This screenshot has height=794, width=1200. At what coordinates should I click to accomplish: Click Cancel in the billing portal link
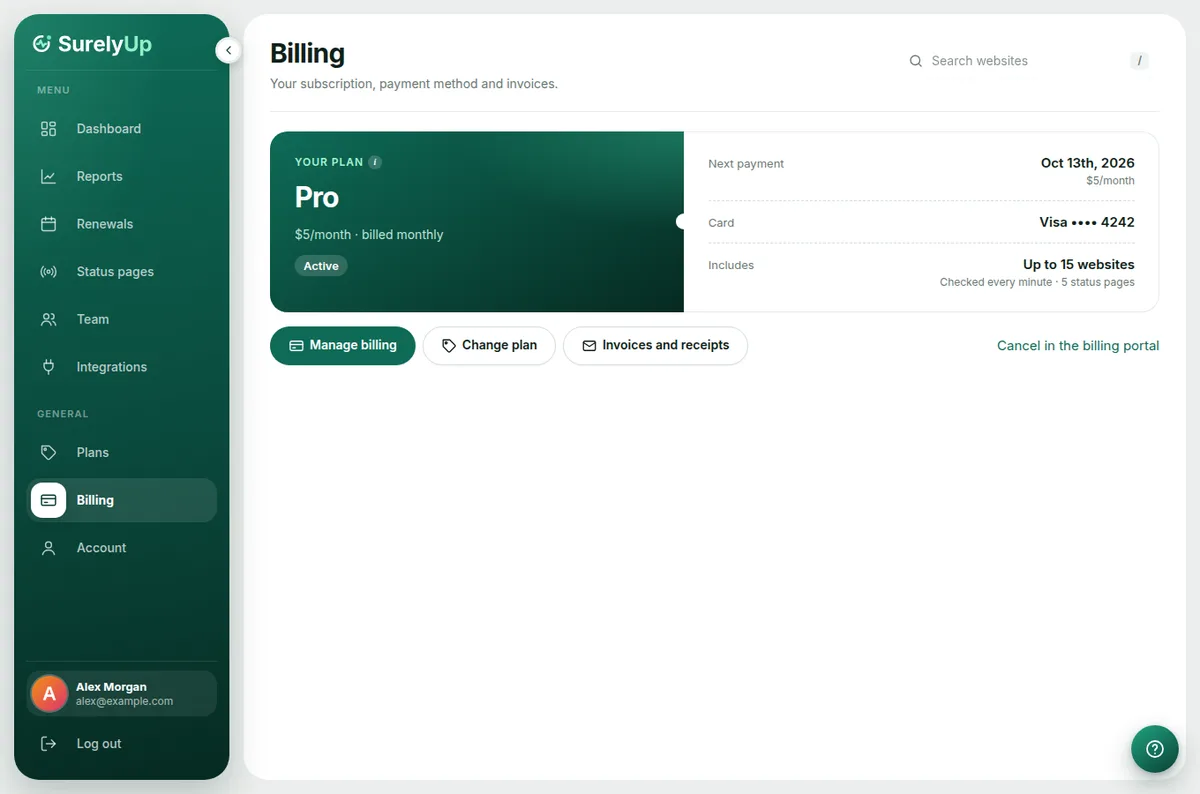pyautogui.click(x=1078, y=346)
